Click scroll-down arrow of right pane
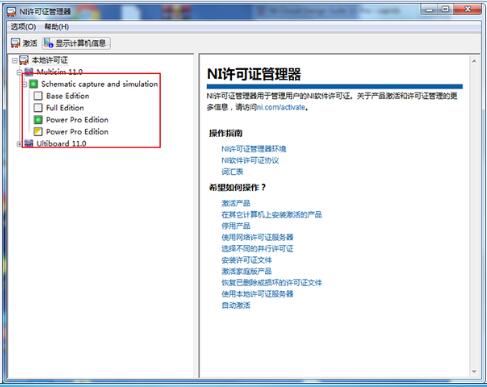This screenshot has width=487, height=387. 474,371
